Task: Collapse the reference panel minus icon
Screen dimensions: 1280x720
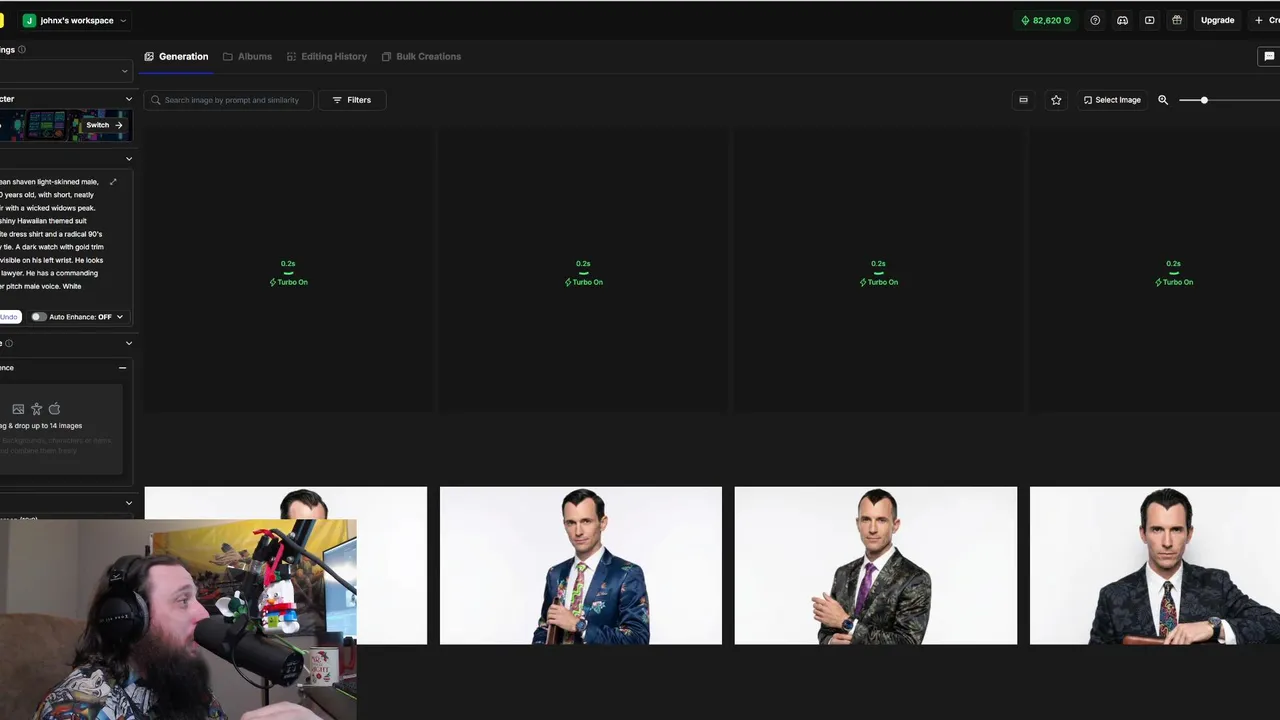Action: coord(122,368)
